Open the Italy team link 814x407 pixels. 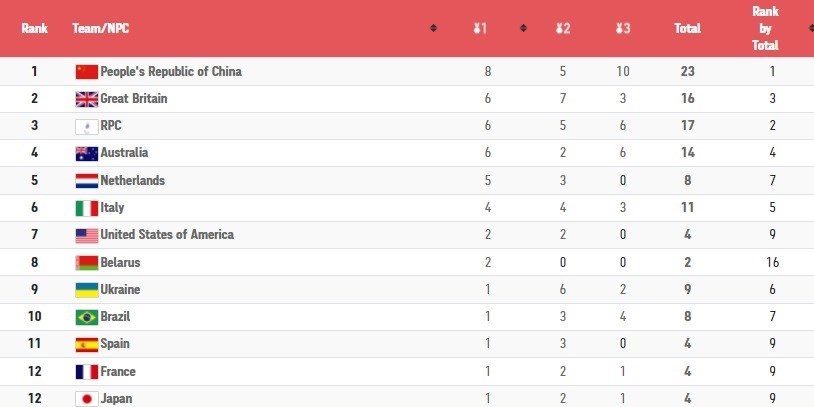[x=112, y=208]
